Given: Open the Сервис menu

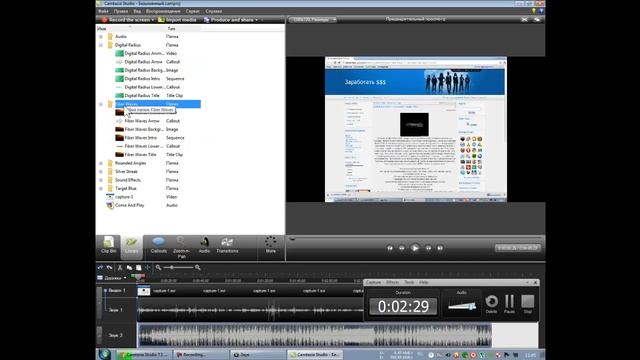Looking at the screenshot, I should 193,11.
